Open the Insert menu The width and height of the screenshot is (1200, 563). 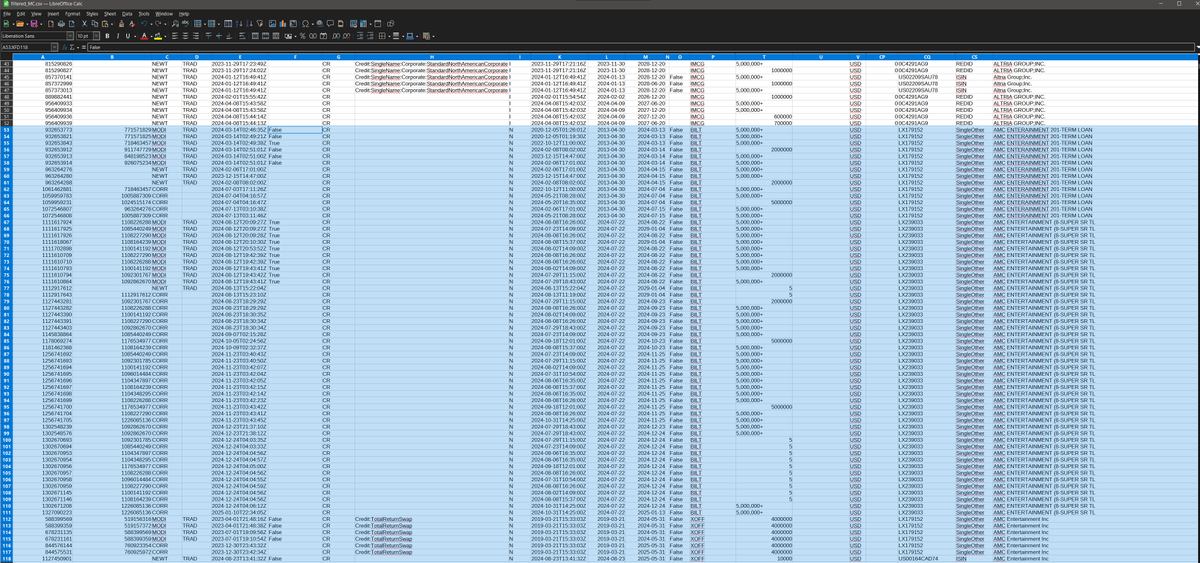54,14
